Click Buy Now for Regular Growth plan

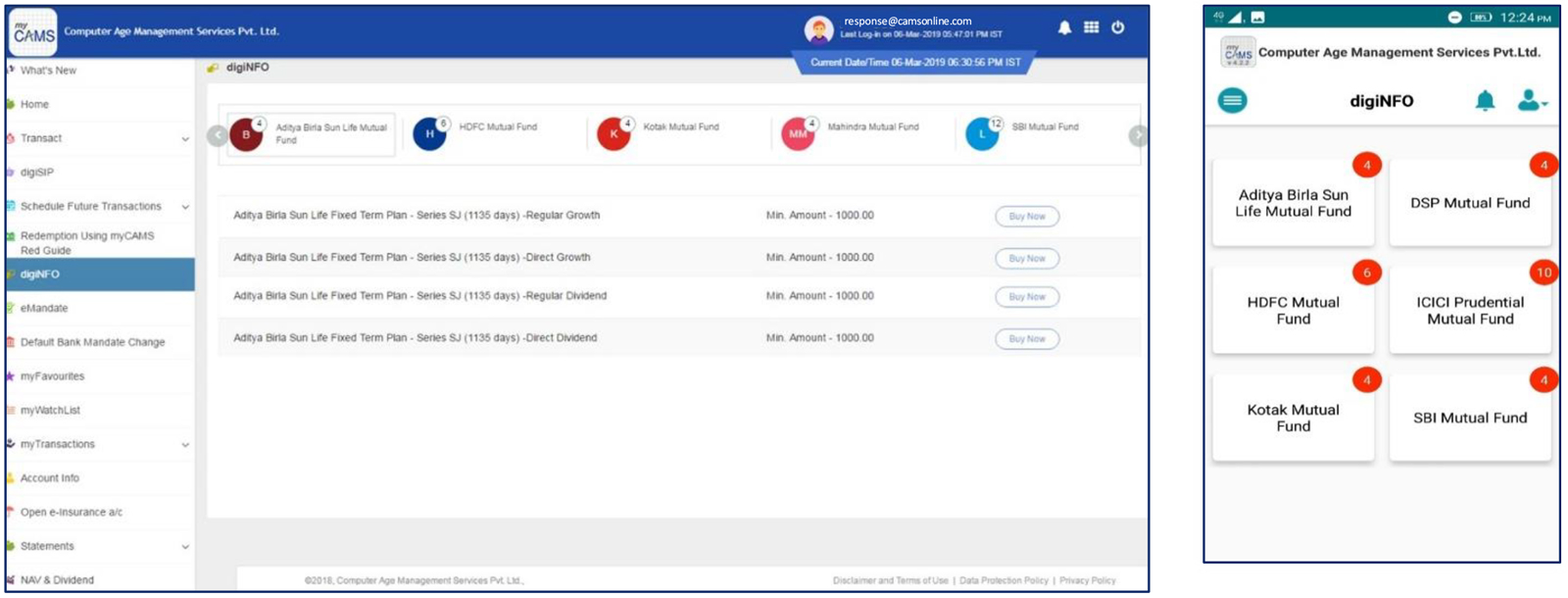pos(1027,217)
